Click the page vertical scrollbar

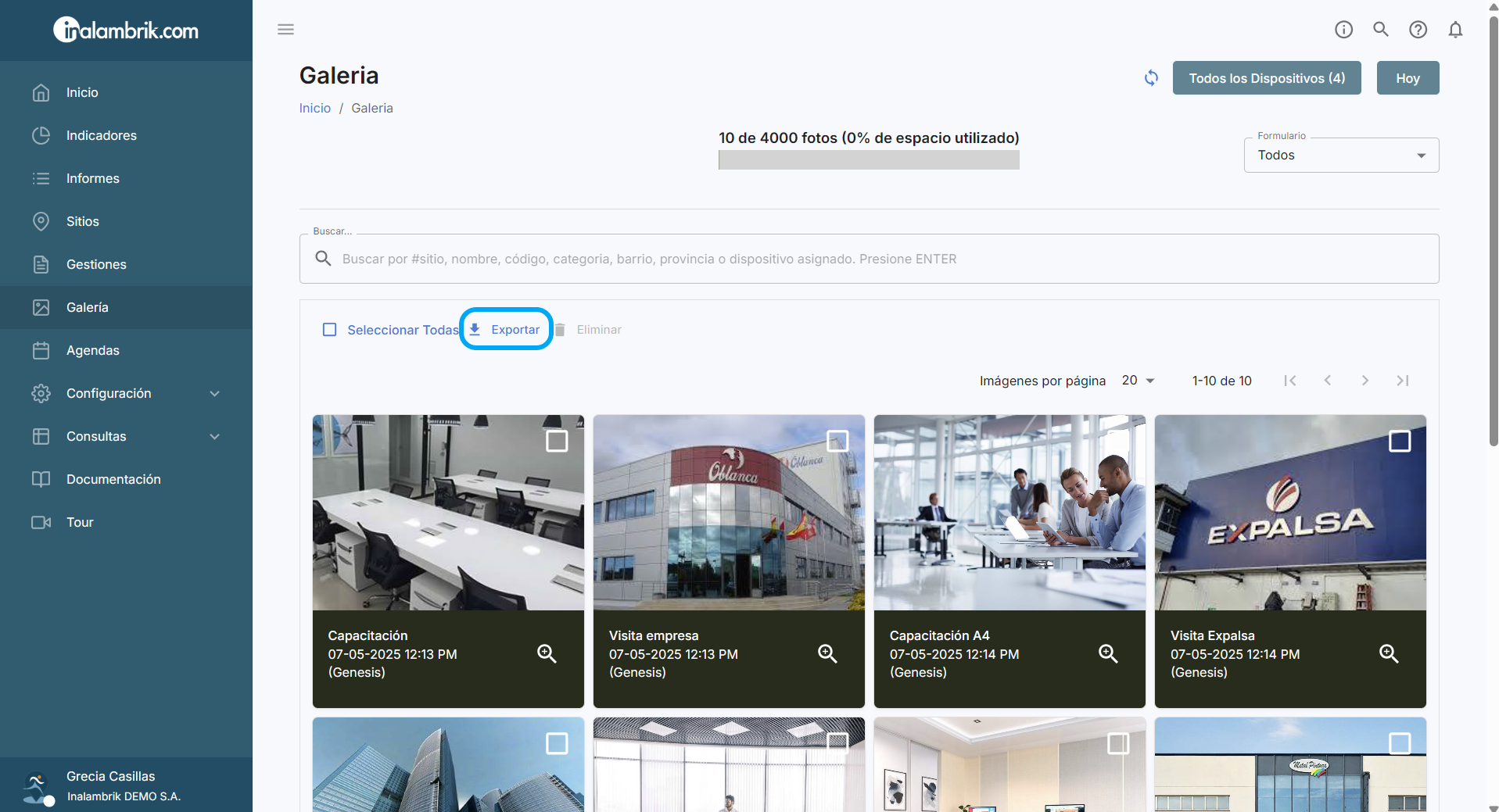(x=1494, y=231)
